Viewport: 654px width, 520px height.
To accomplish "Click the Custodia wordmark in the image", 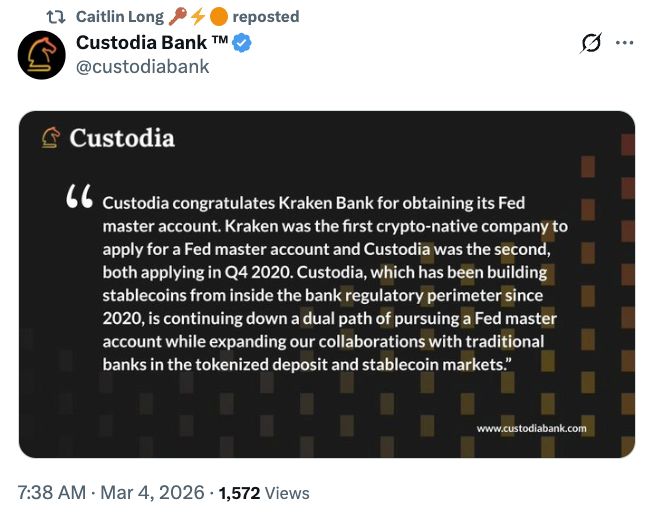I will click(x=122, y=137).
